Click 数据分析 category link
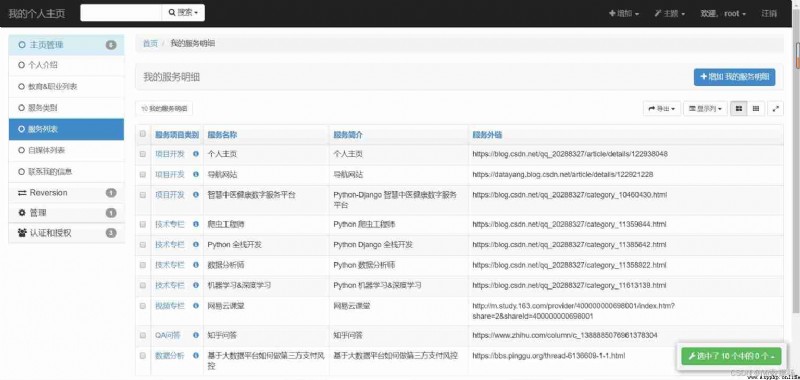 pyautogui.click(x=170, y=356)
